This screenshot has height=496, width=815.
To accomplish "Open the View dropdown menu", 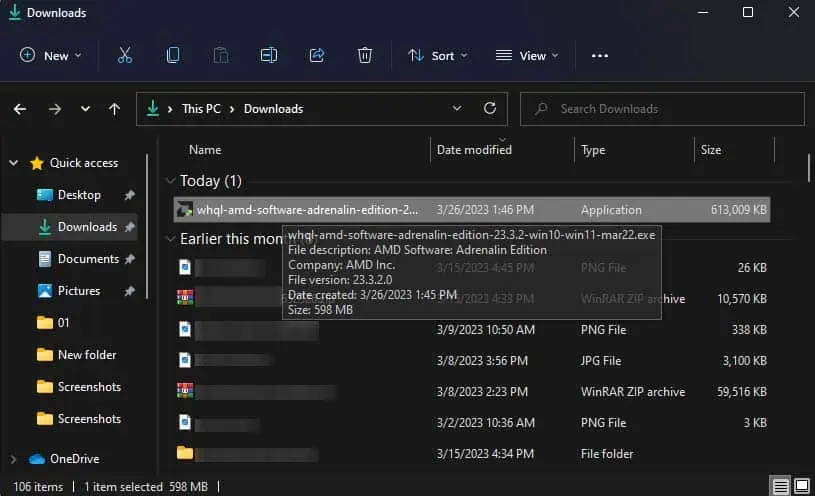I will [527, 55].
